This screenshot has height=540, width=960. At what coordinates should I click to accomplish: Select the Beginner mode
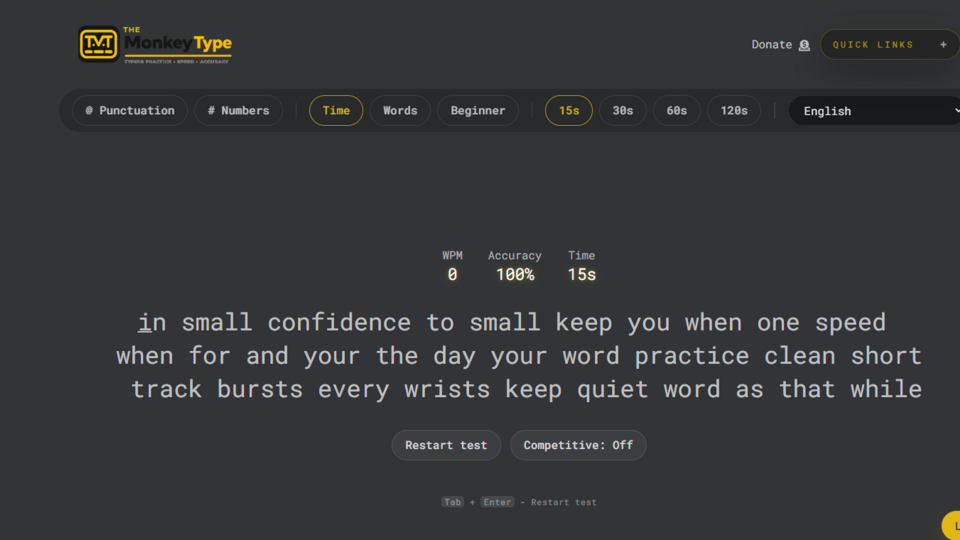tap(478, 110)
